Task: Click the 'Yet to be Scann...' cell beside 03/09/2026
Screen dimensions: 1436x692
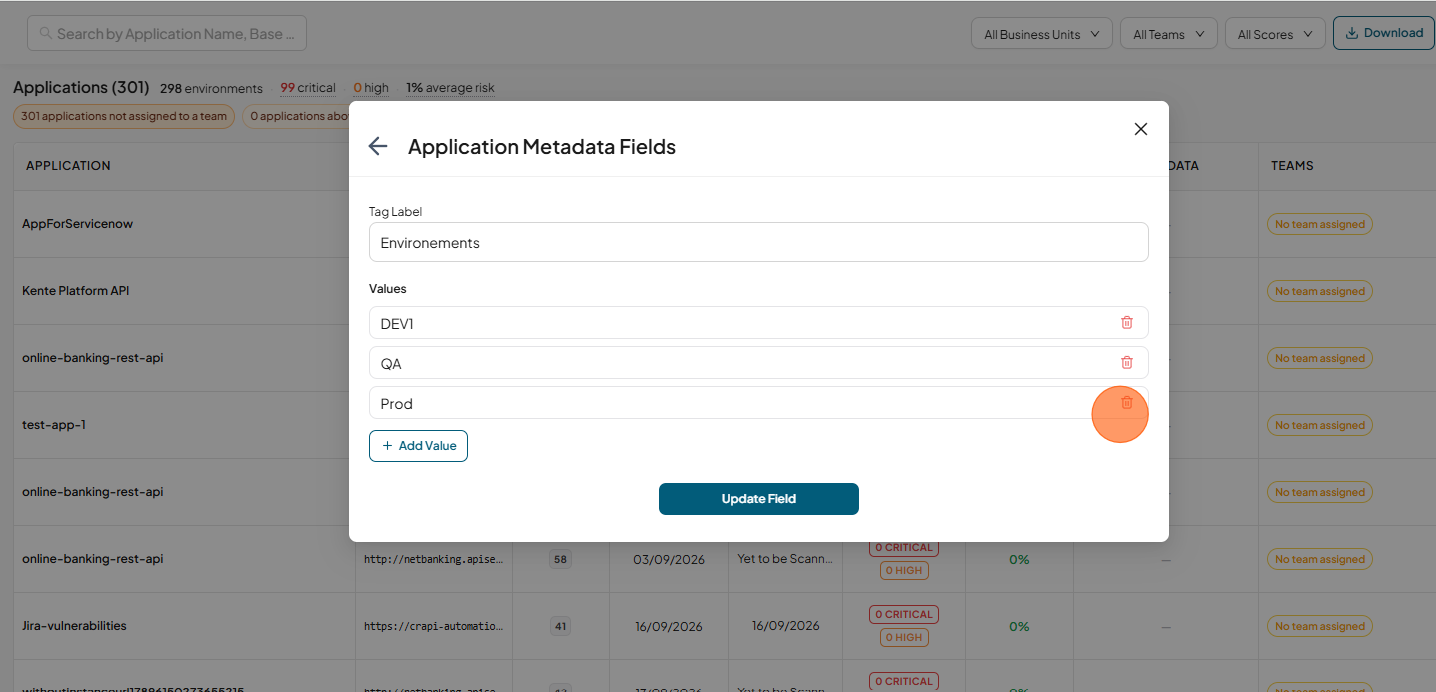Action: [785, 559]
